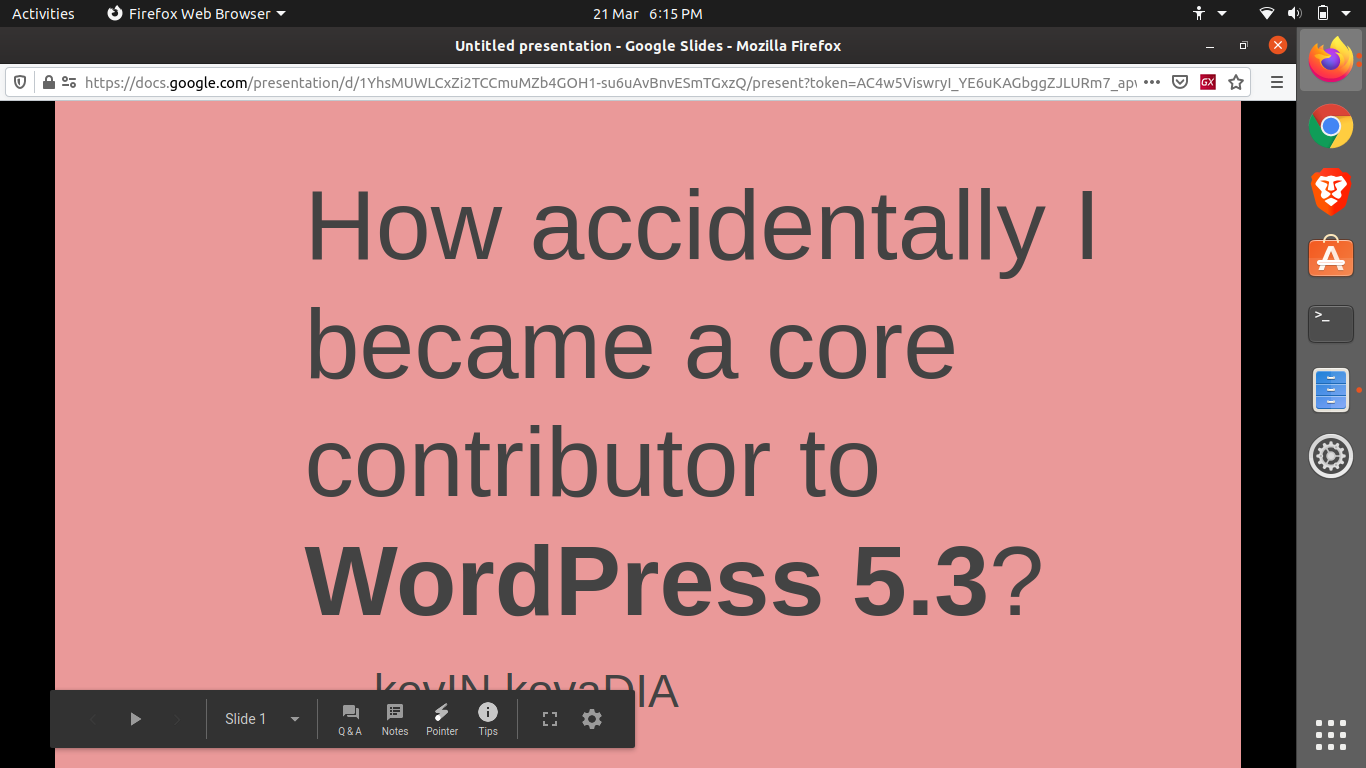Close the Firefox window
The height and width of the screenshot is (768, 1366).
click(1277, 46)
